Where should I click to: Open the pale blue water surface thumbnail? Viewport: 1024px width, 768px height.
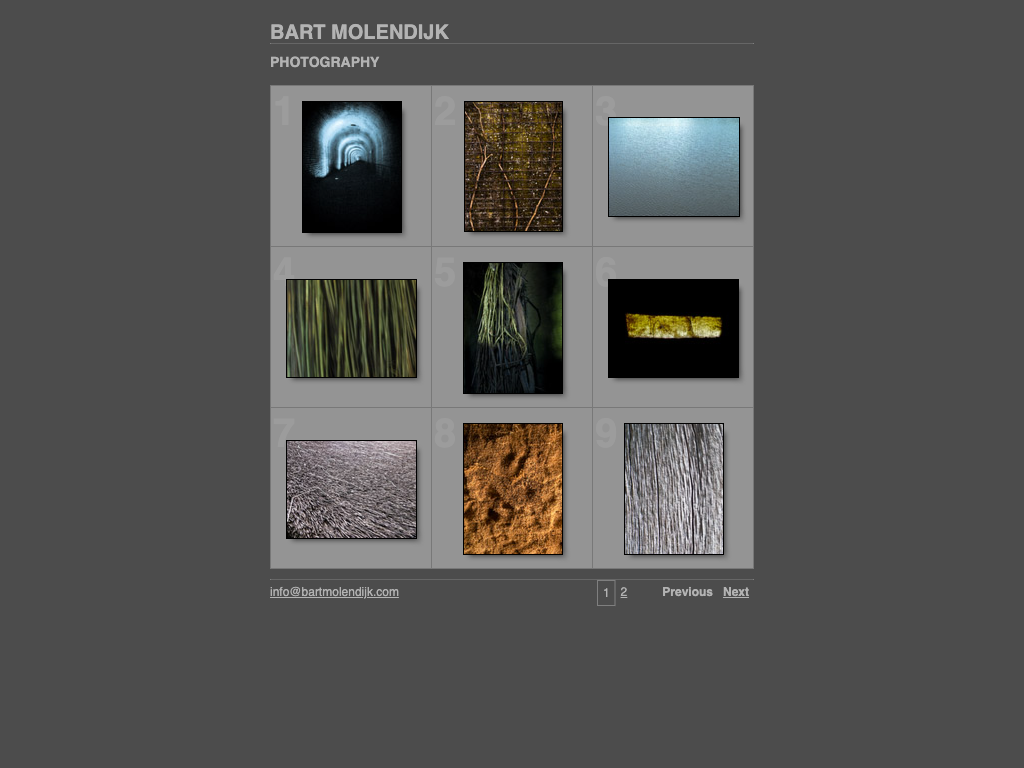click(x=674, y=167)
